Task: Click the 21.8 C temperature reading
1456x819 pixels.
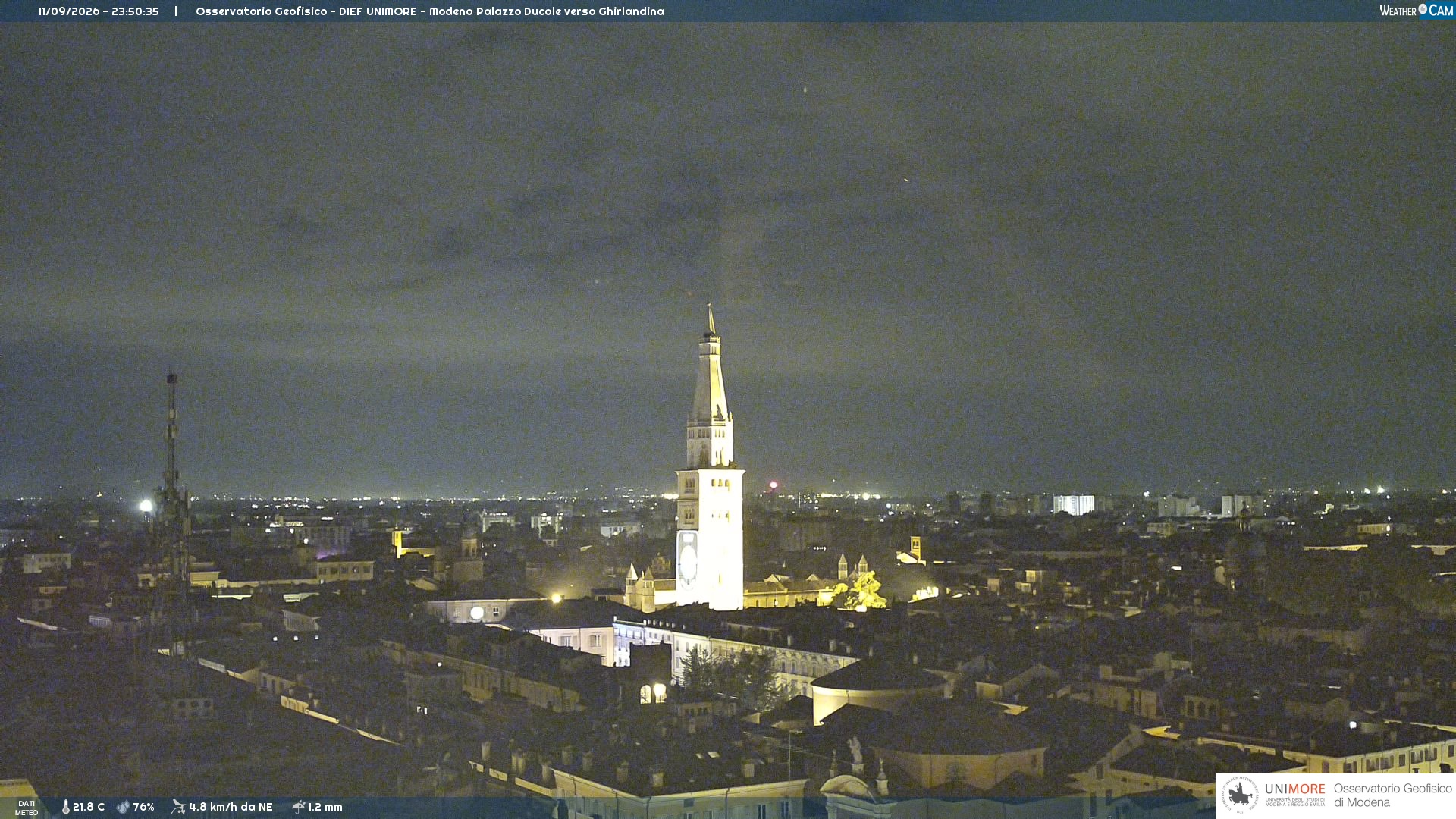Action: 89,807
